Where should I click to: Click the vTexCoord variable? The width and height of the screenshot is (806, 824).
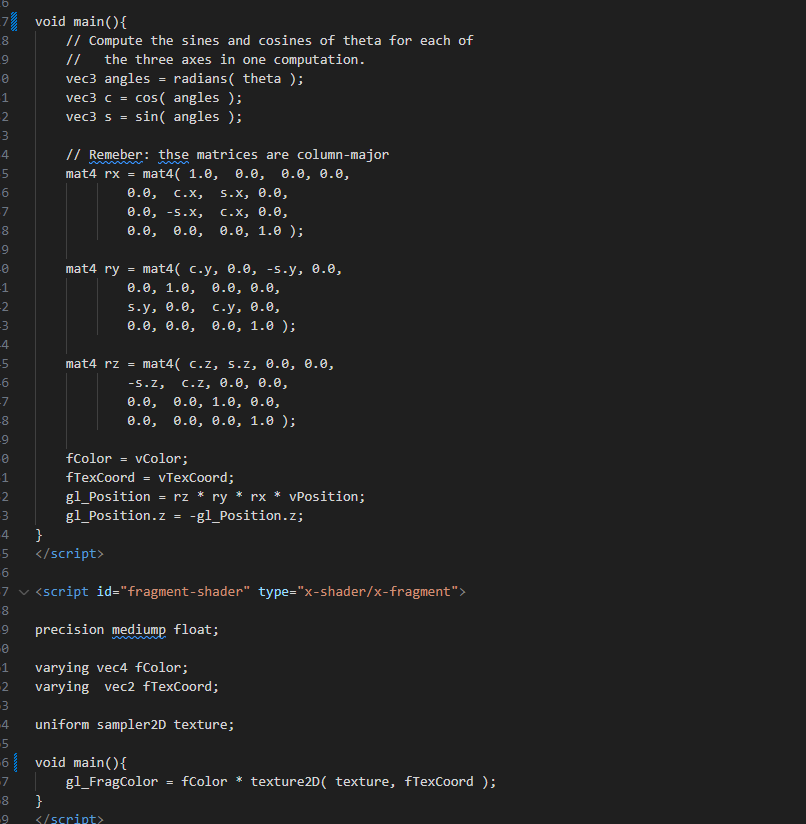point(195,478)
